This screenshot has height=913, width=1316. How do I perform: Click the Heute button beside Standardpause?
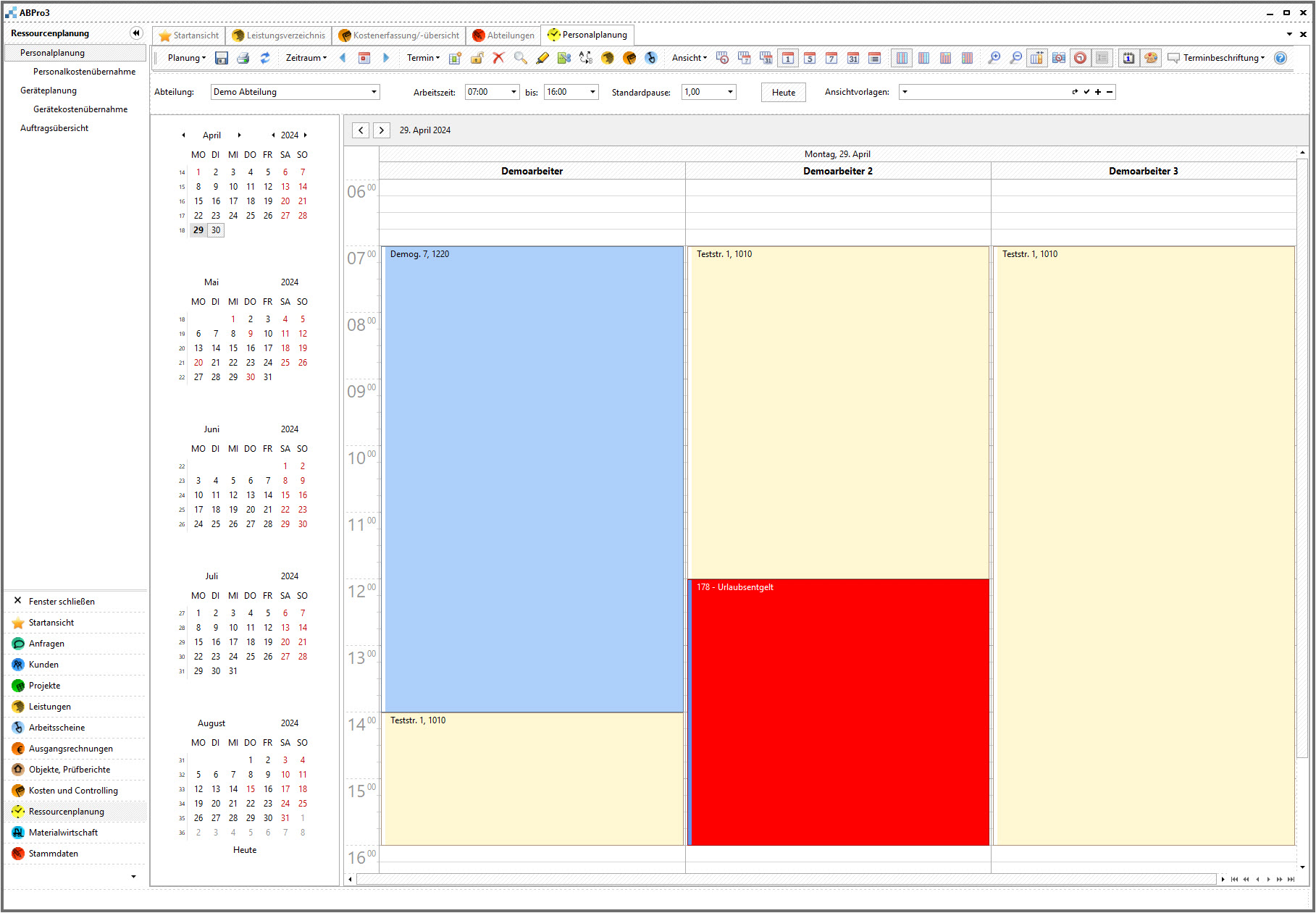pyautogui.click(x=783, y=92)
